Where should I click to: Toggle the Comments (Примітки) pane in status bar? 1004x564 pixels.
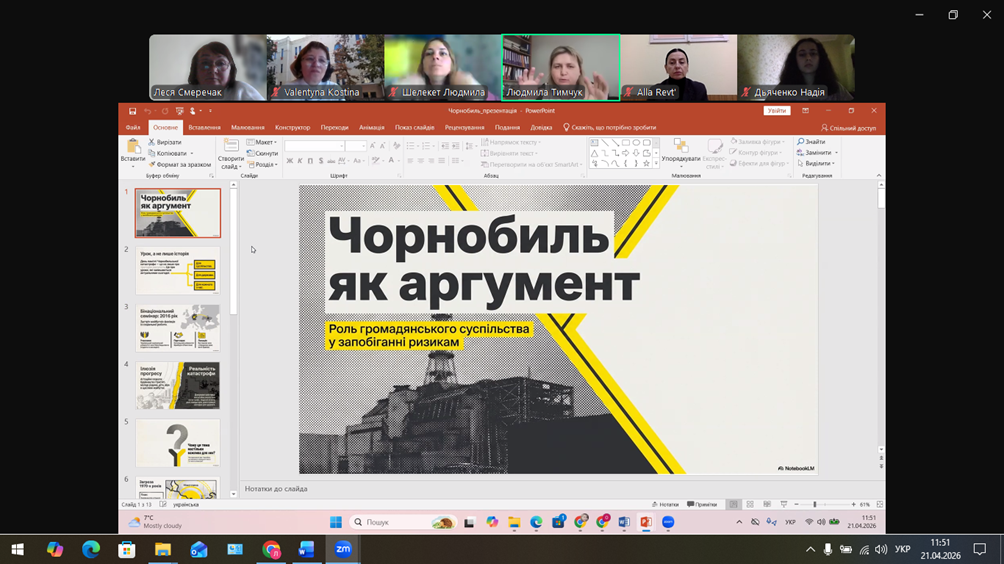pos(703,505)
